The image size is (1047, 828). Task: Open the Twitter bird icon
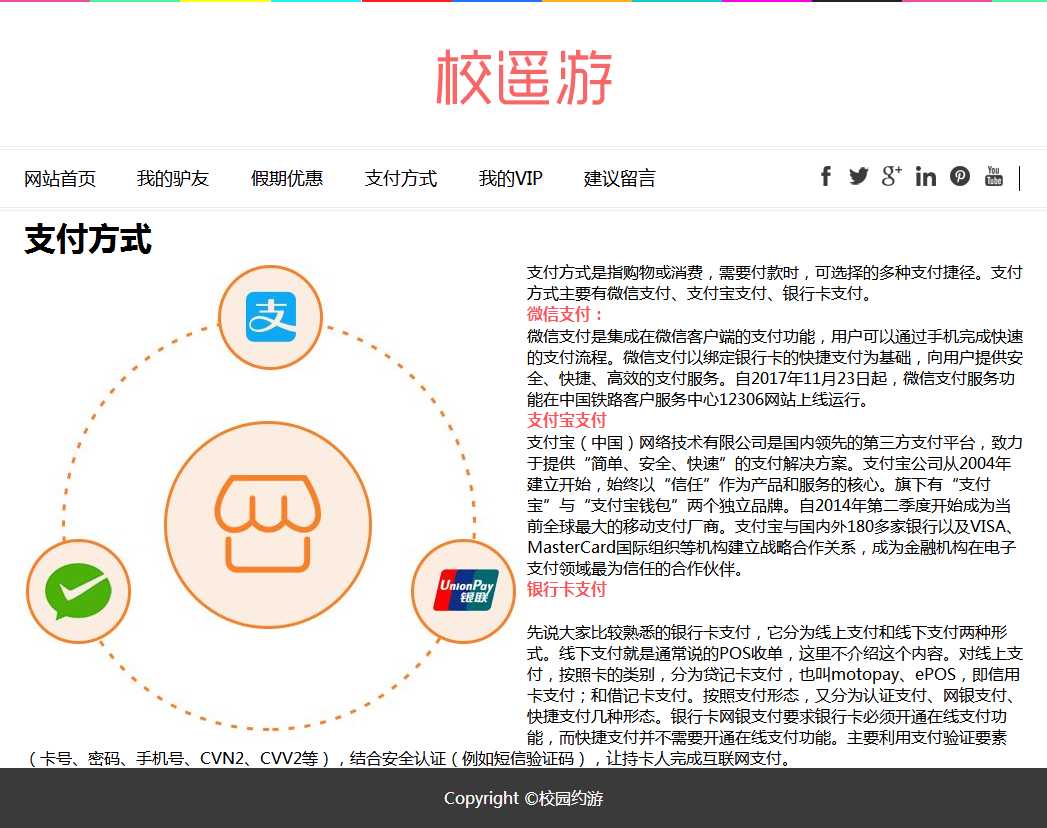tap(859, 177)
